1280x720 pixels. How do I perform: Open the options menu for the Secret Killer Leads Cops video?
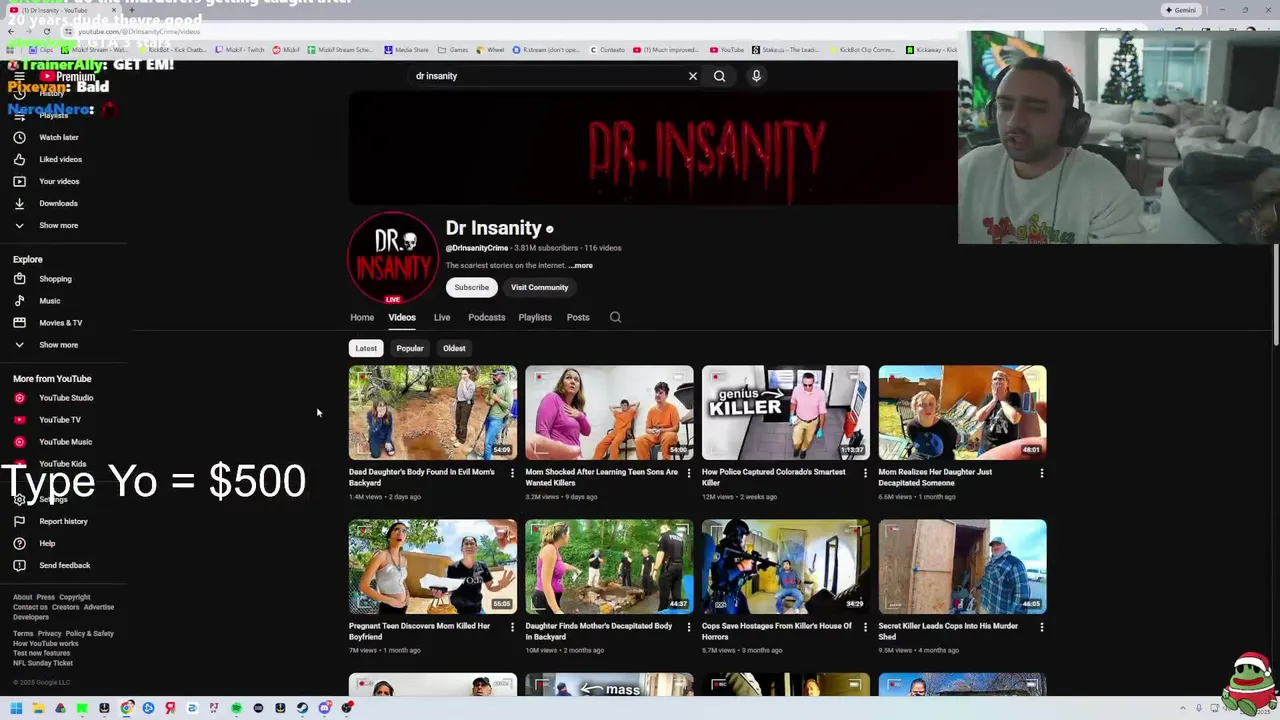1041,627
